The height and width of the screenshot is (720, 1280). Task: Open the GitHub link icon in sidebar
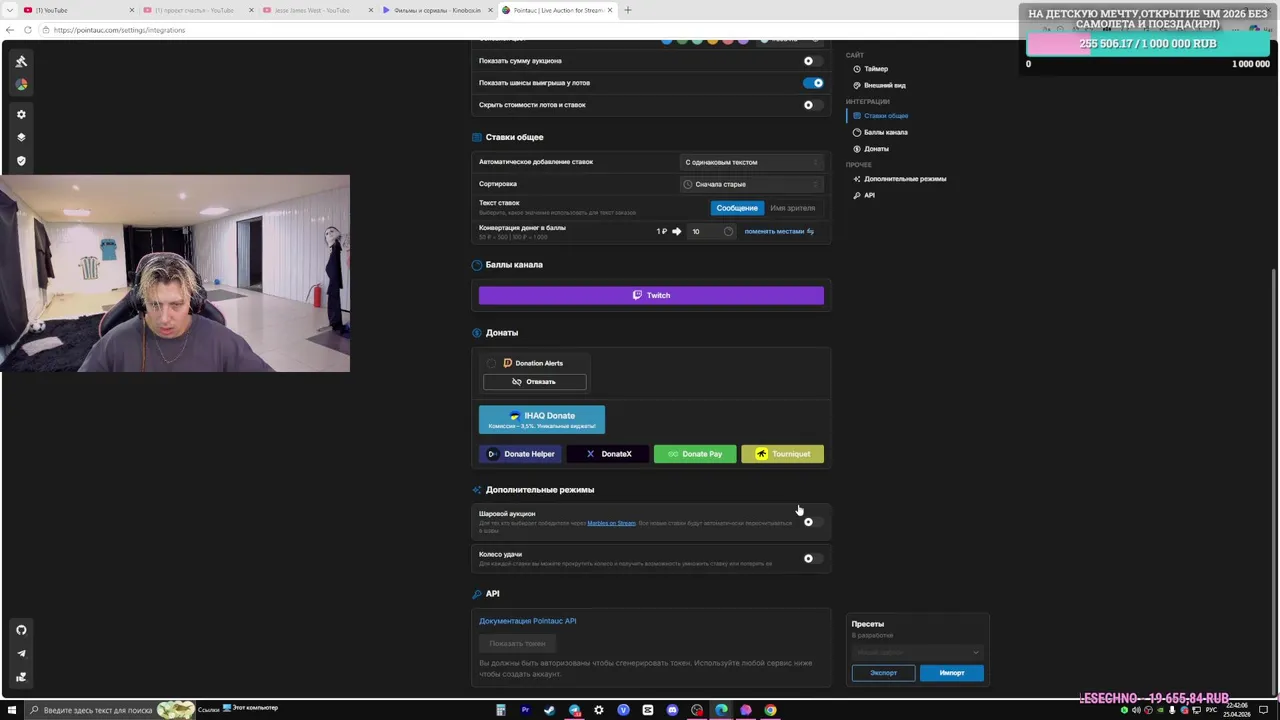click(x=21, y=630)
